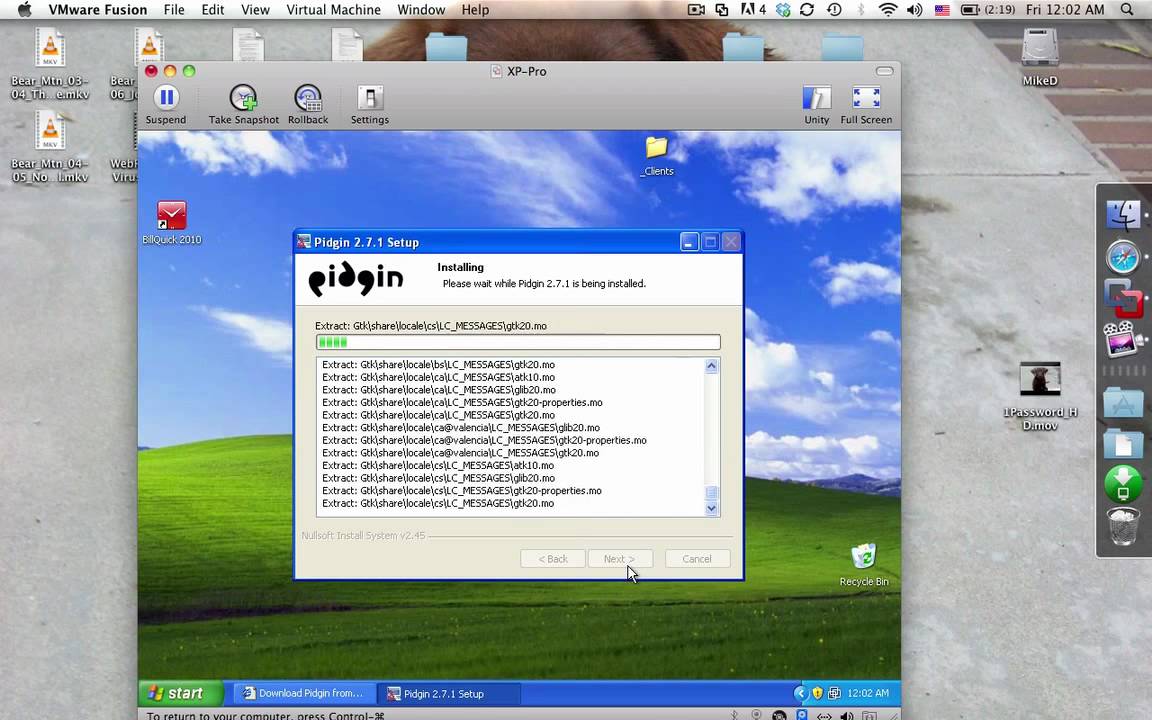Open the Virtual Machine menu
The height and width of the screenshot is (720, 1152).
(334, 10)
